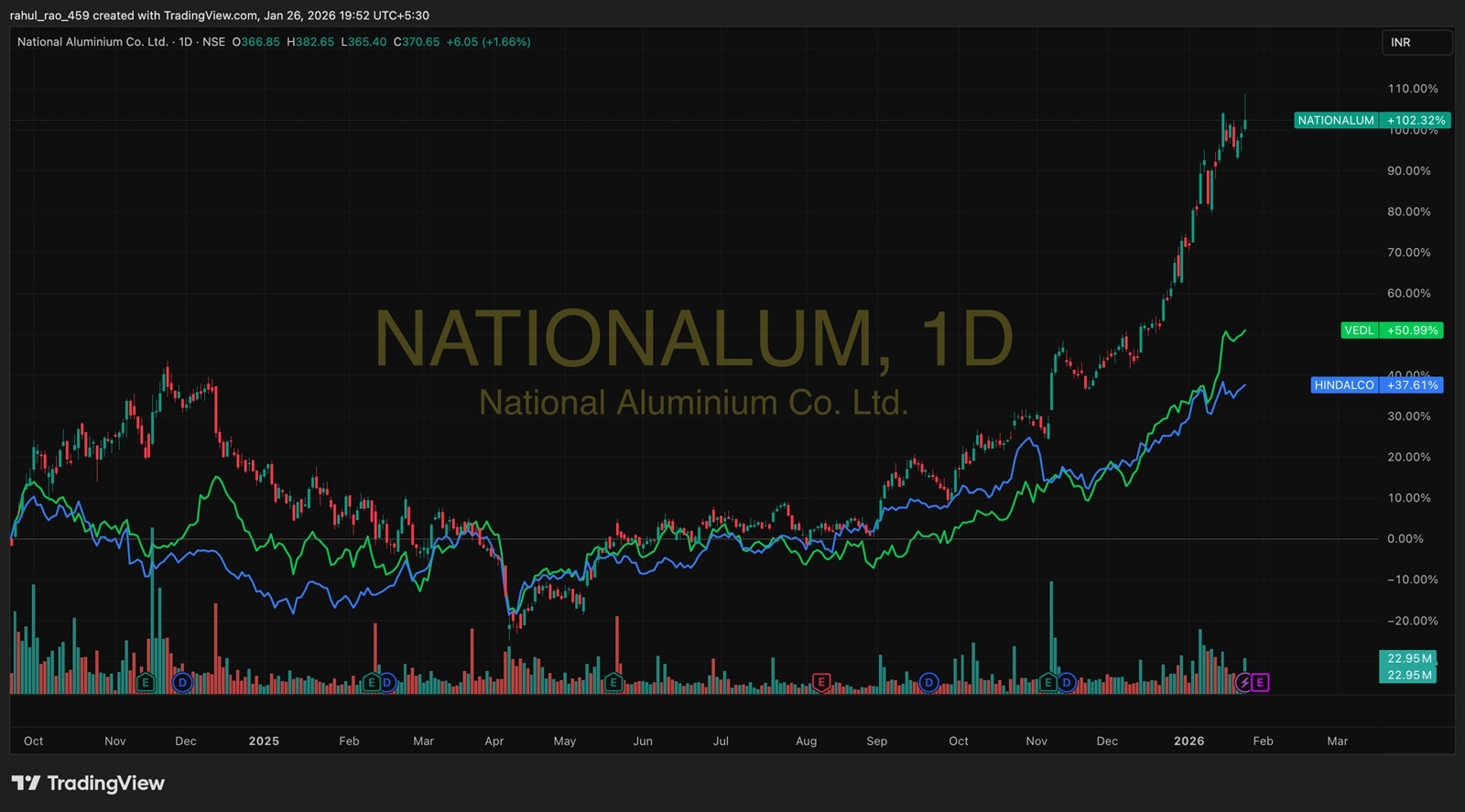
Task: Click the 2025 label on time axis
Action: pos(264,741)
